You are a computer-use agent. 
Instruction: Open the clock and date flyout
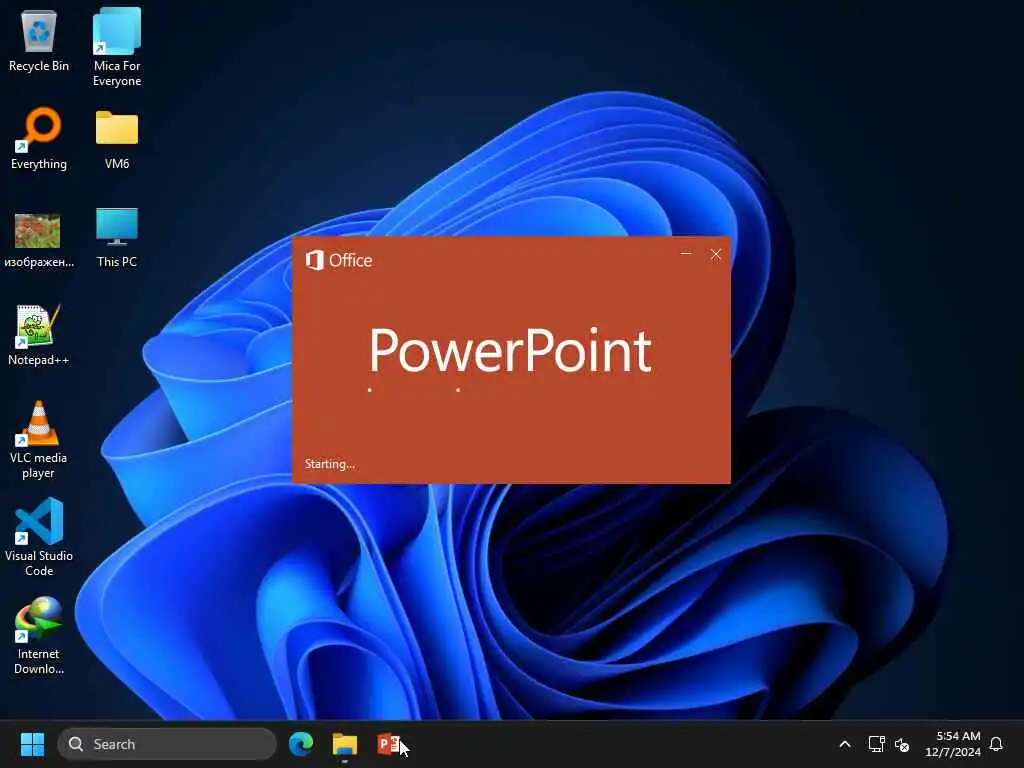tap(953, 744)
